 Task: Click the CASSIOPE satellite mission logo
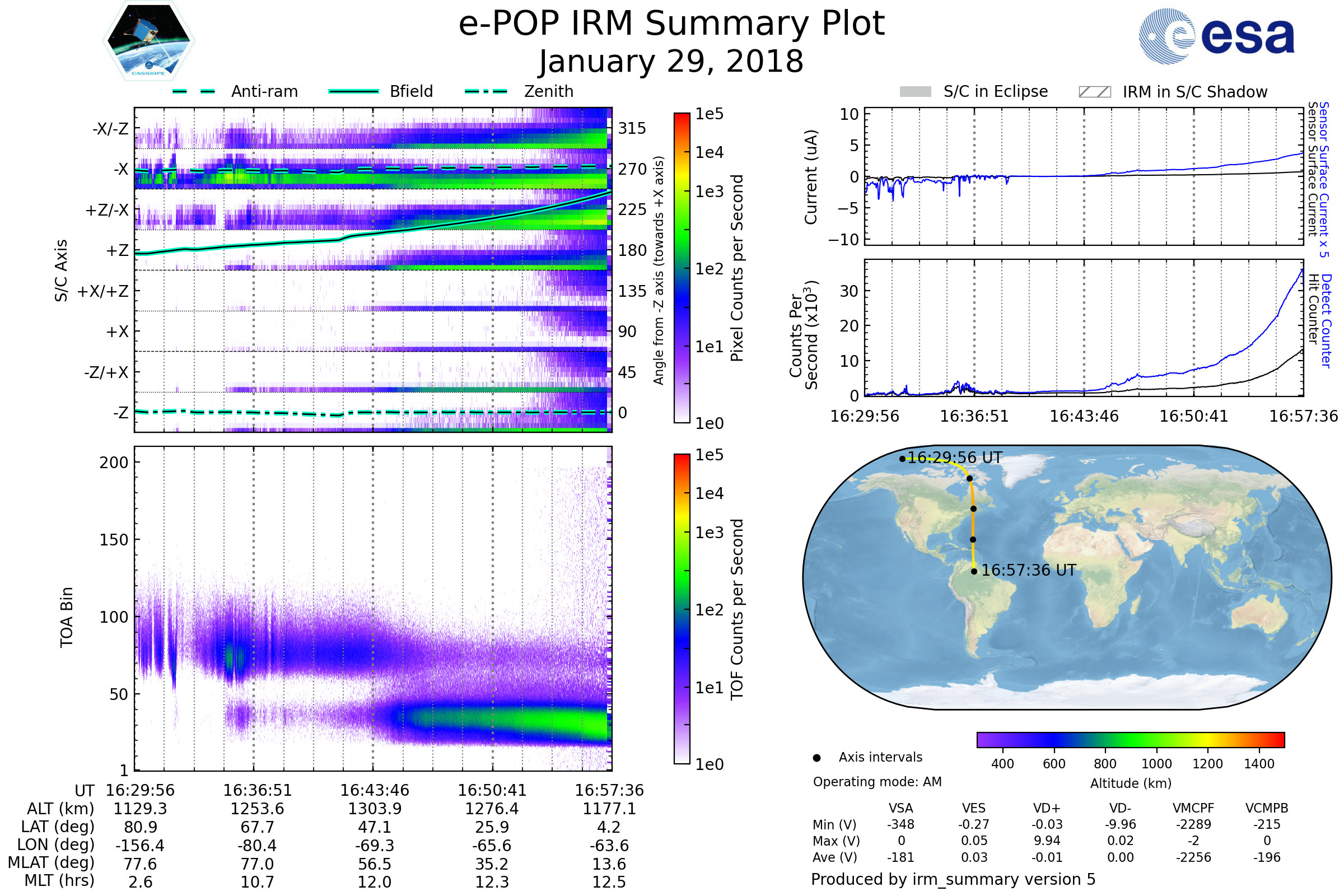(148, 41)
